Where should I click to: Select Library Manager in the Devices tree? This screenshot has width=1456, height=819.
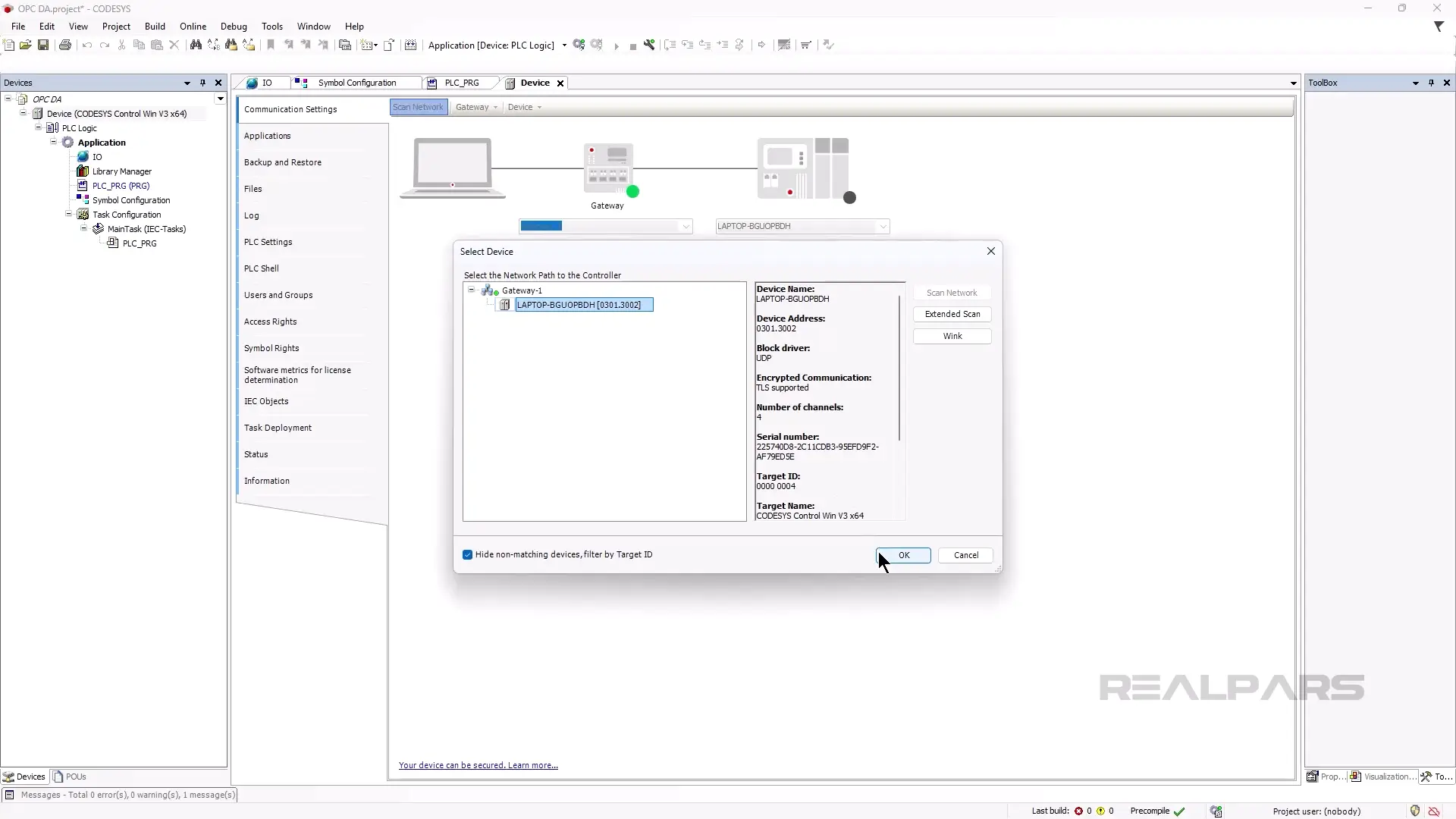122,171
